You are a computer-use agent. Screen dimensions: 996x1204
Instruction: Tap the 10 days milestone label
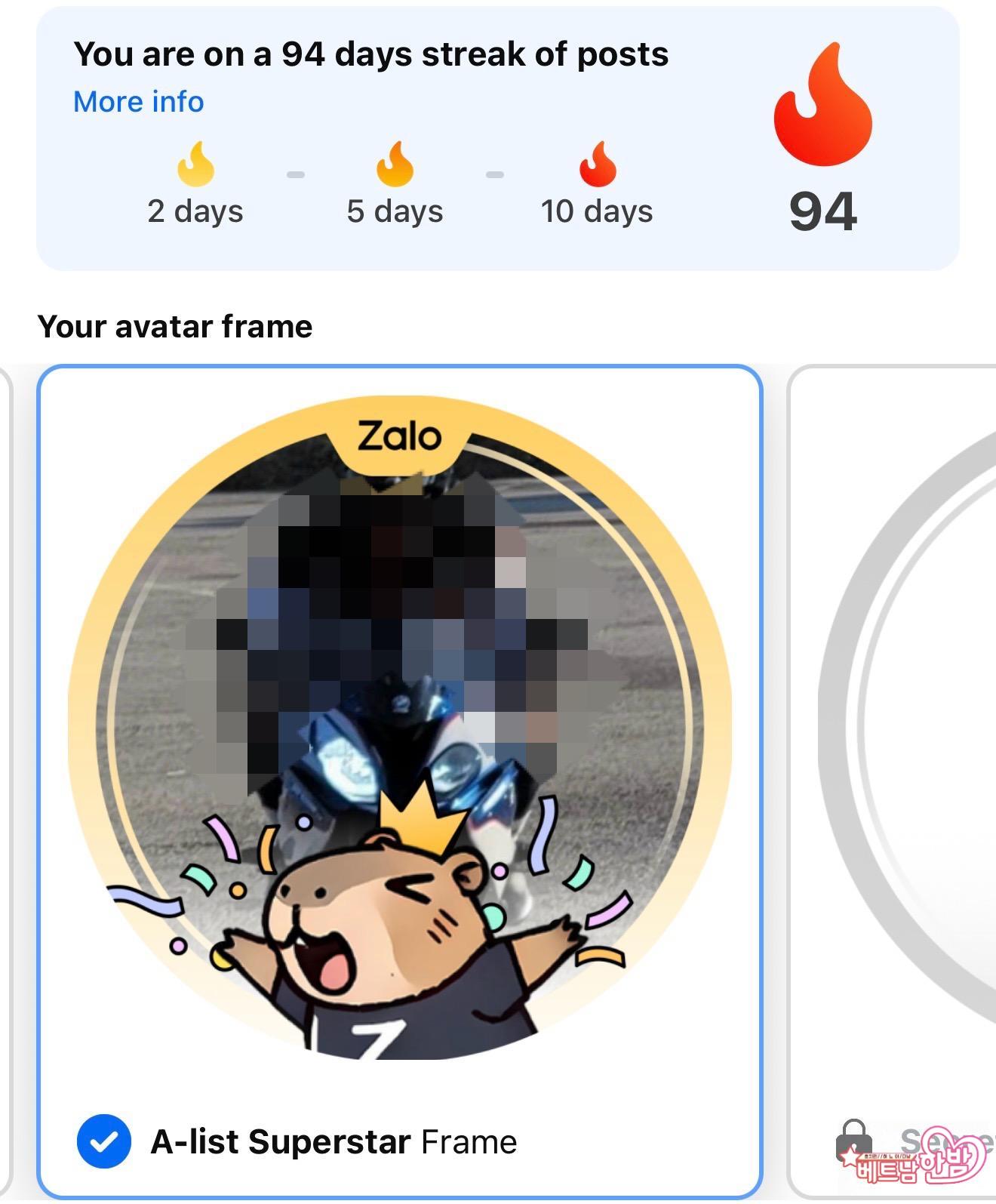coord(597,211)
